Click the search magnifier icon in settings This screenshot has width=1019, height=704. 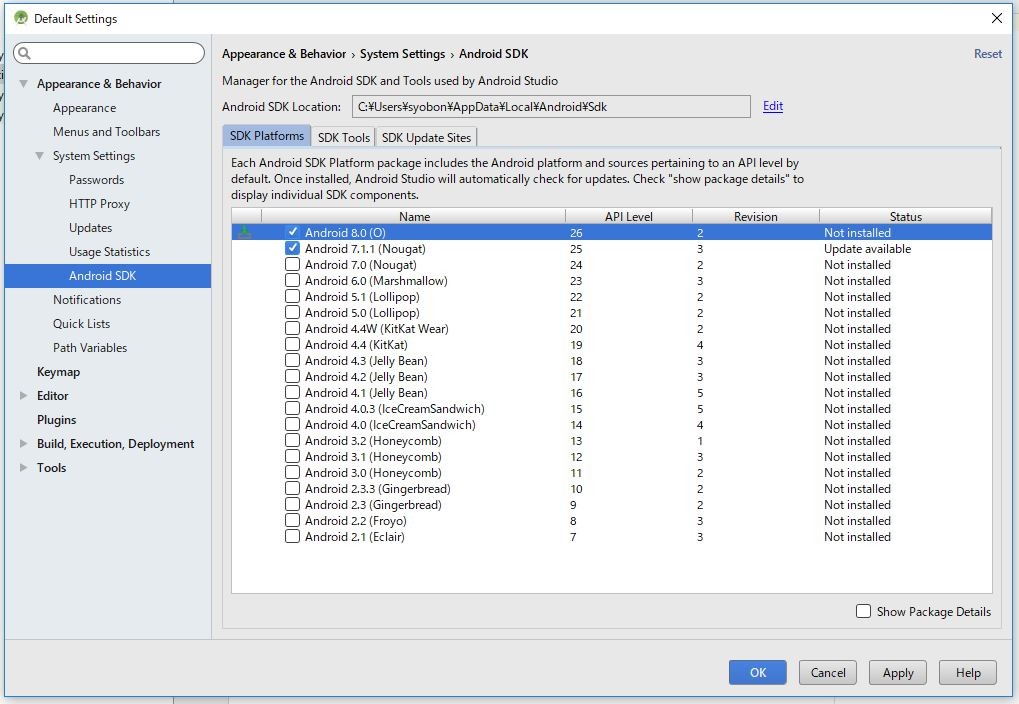tap(24, 53)
